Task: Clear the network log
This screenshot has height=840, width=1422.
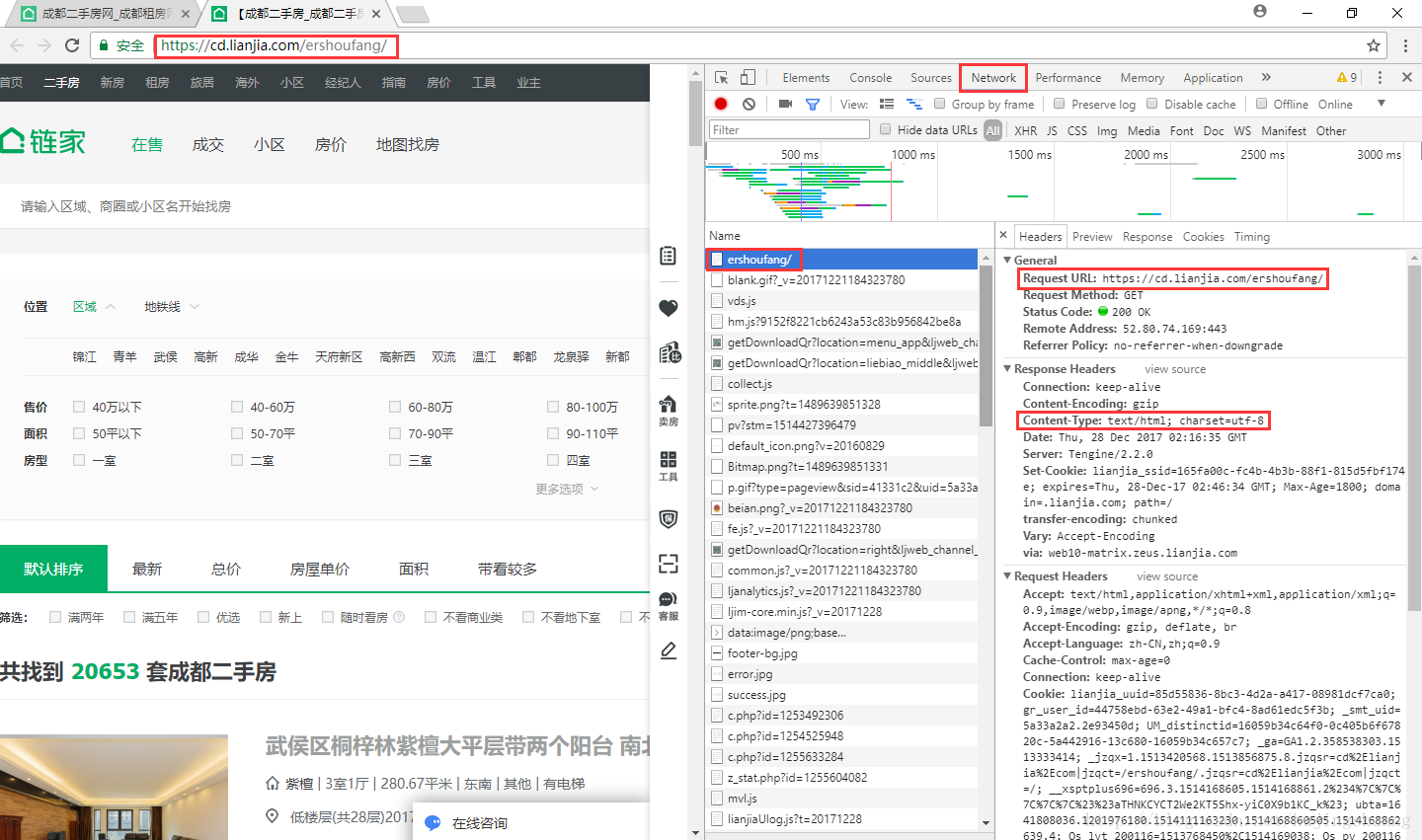Action: coord(749,104)
